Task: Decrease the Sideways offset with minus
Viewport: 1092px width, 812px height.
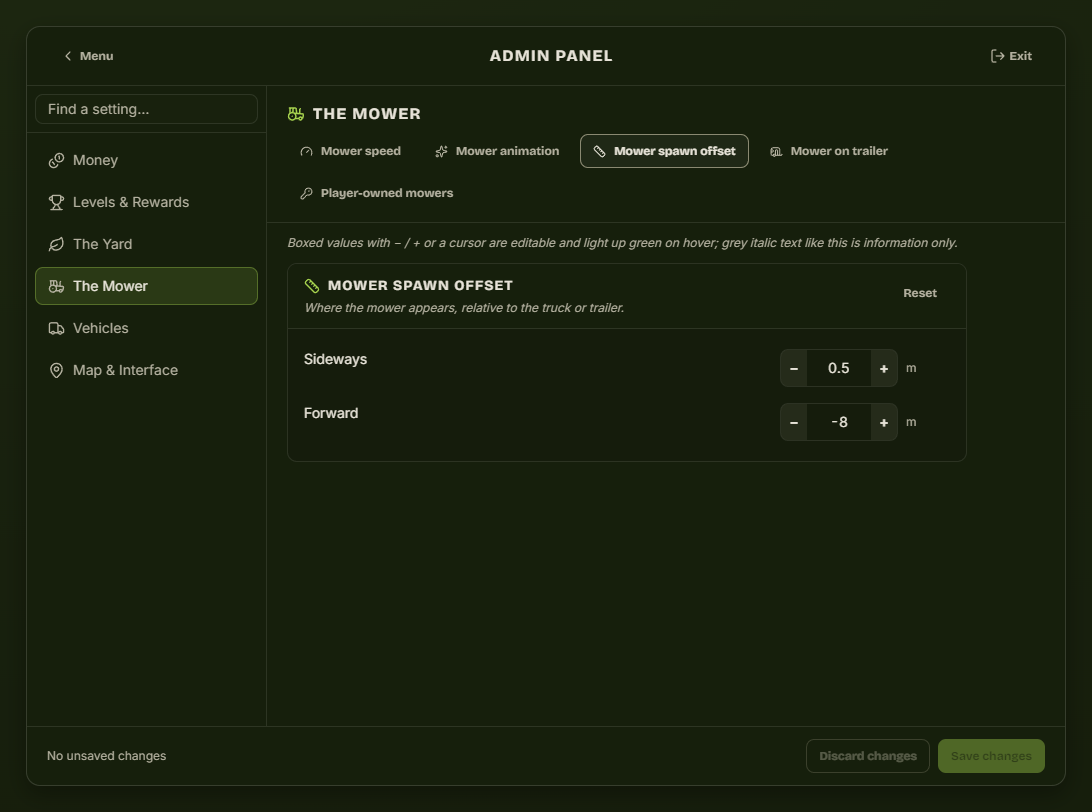Action: 794,368
